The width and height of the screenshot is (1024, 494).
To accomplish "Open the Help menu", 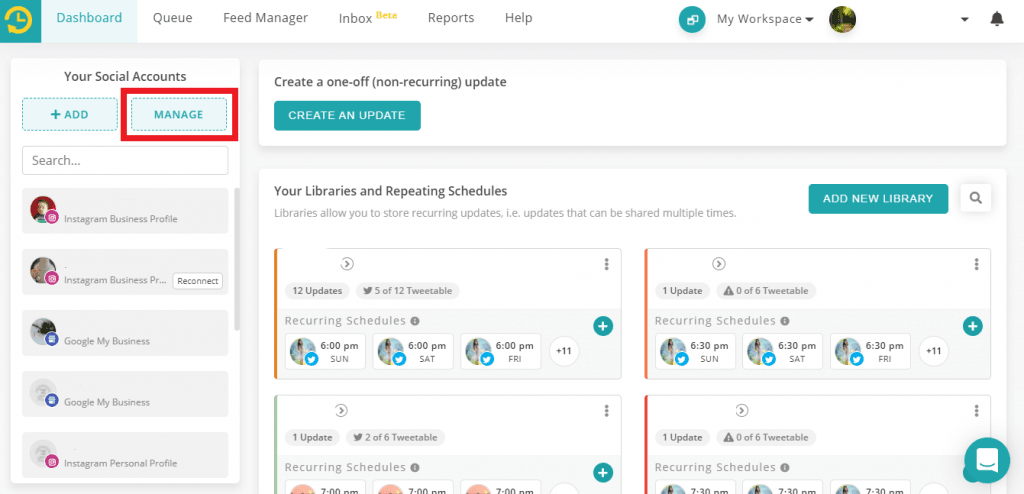I will click(x=519, y=18).
